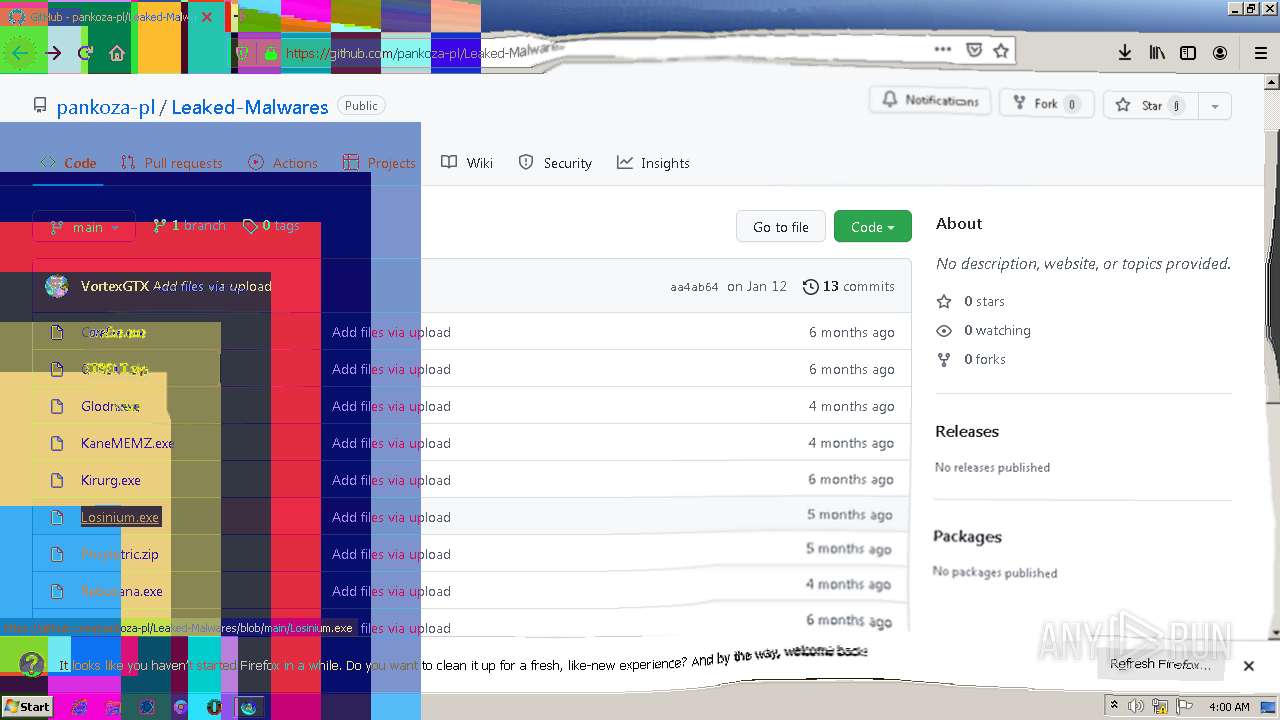This screenshot has width=1280, height=720.
Task: Click the file icon beside Losinium.exe
Action: point(58,517)
